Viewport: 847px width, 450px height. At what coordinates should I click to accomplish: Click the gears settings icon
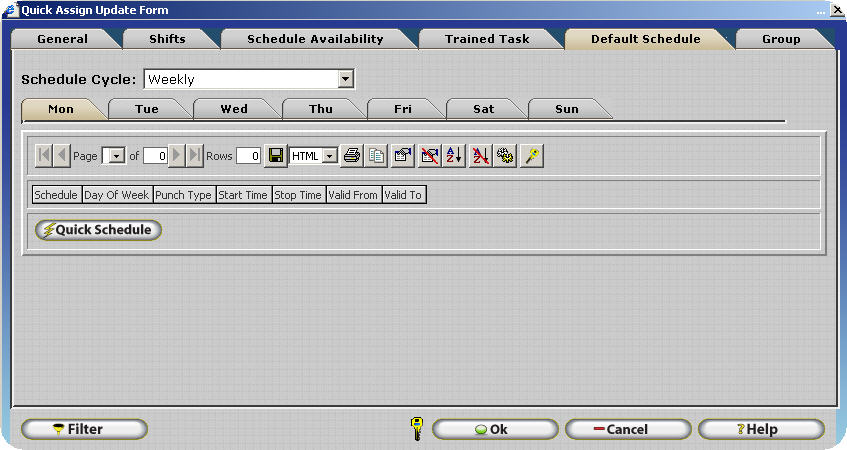[x=506, y=156]
